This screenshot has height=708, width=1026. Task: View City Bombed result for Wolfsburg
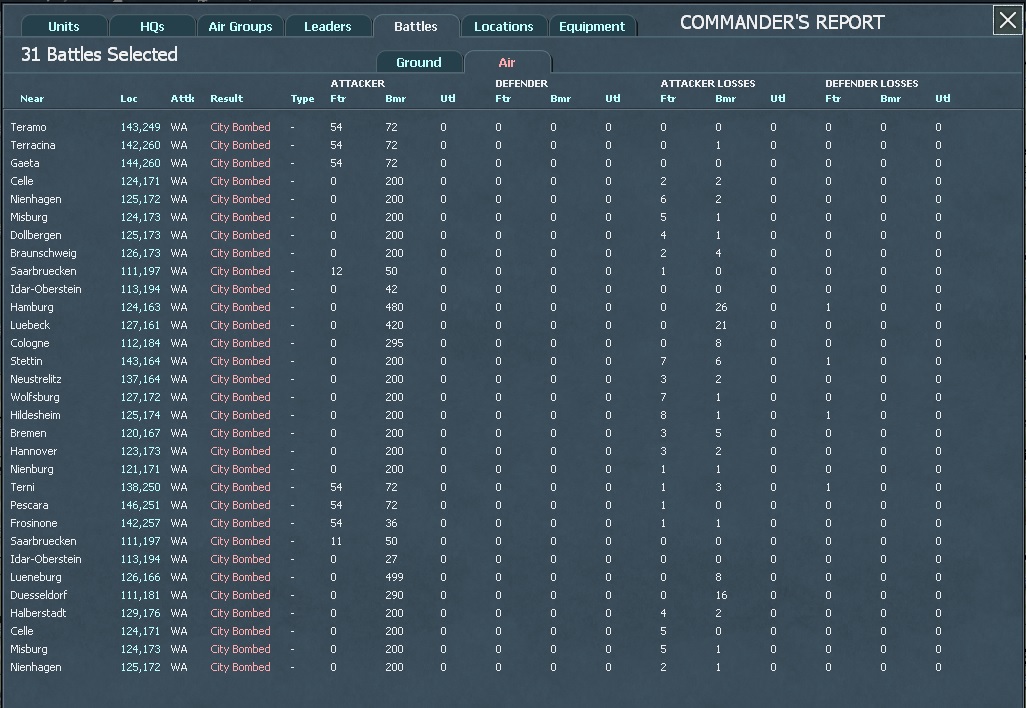(x=240, y=397)
